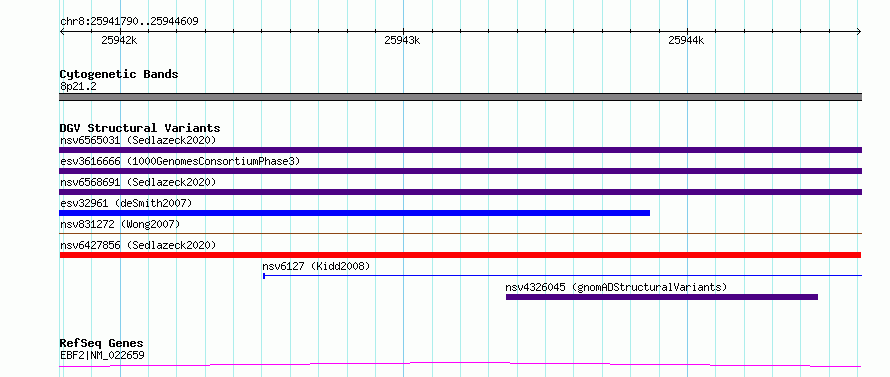Image resolution: width=890 pixels, height=377 pixels.
Task: Select the gray 8p21.2 band bar
Action: (460, 97)
